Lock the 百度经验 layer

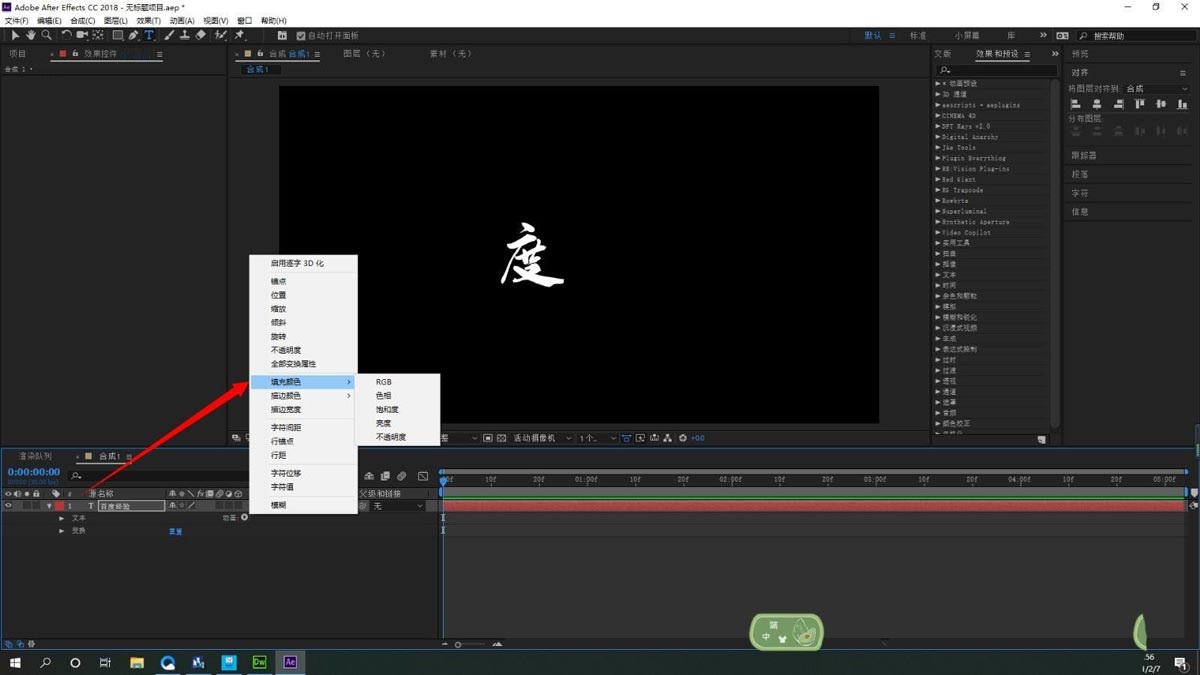tap(36, 507)
